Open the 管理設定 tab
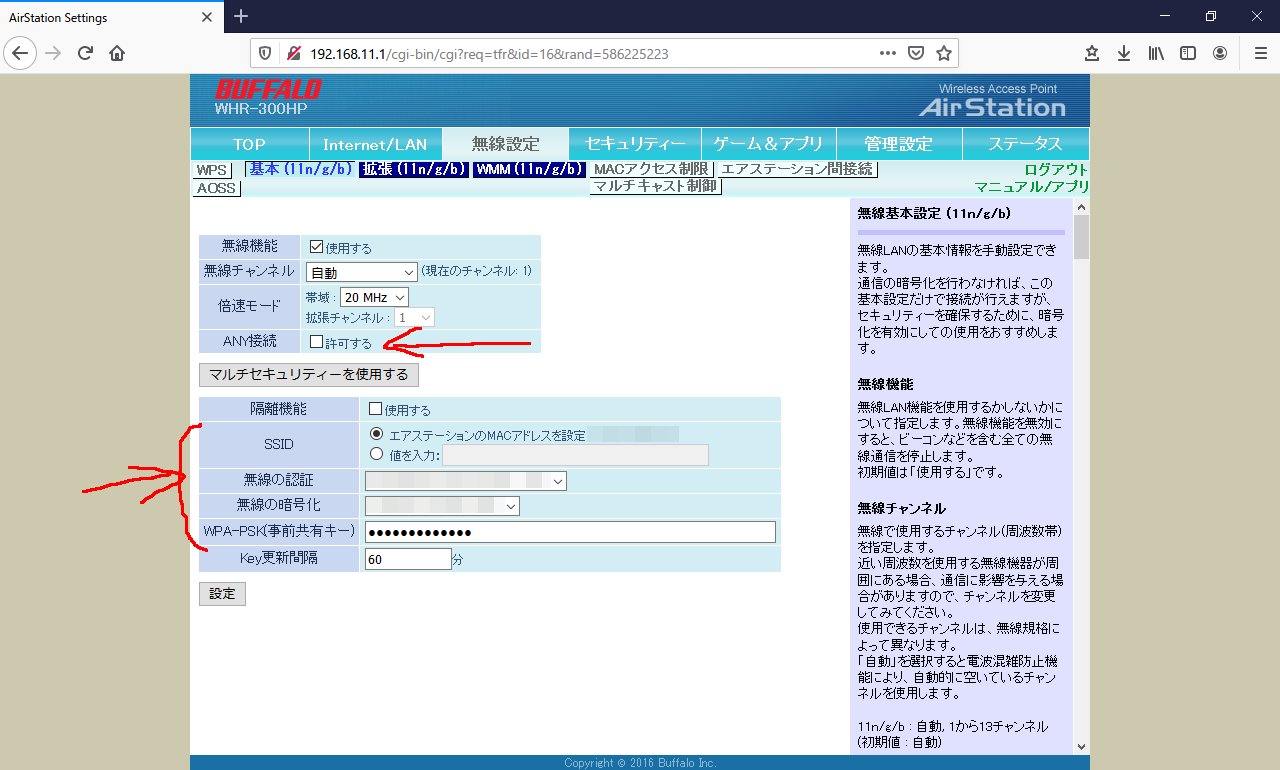Image resolution: width=1280 pixels, height=770 pixels. coord(899,144)
